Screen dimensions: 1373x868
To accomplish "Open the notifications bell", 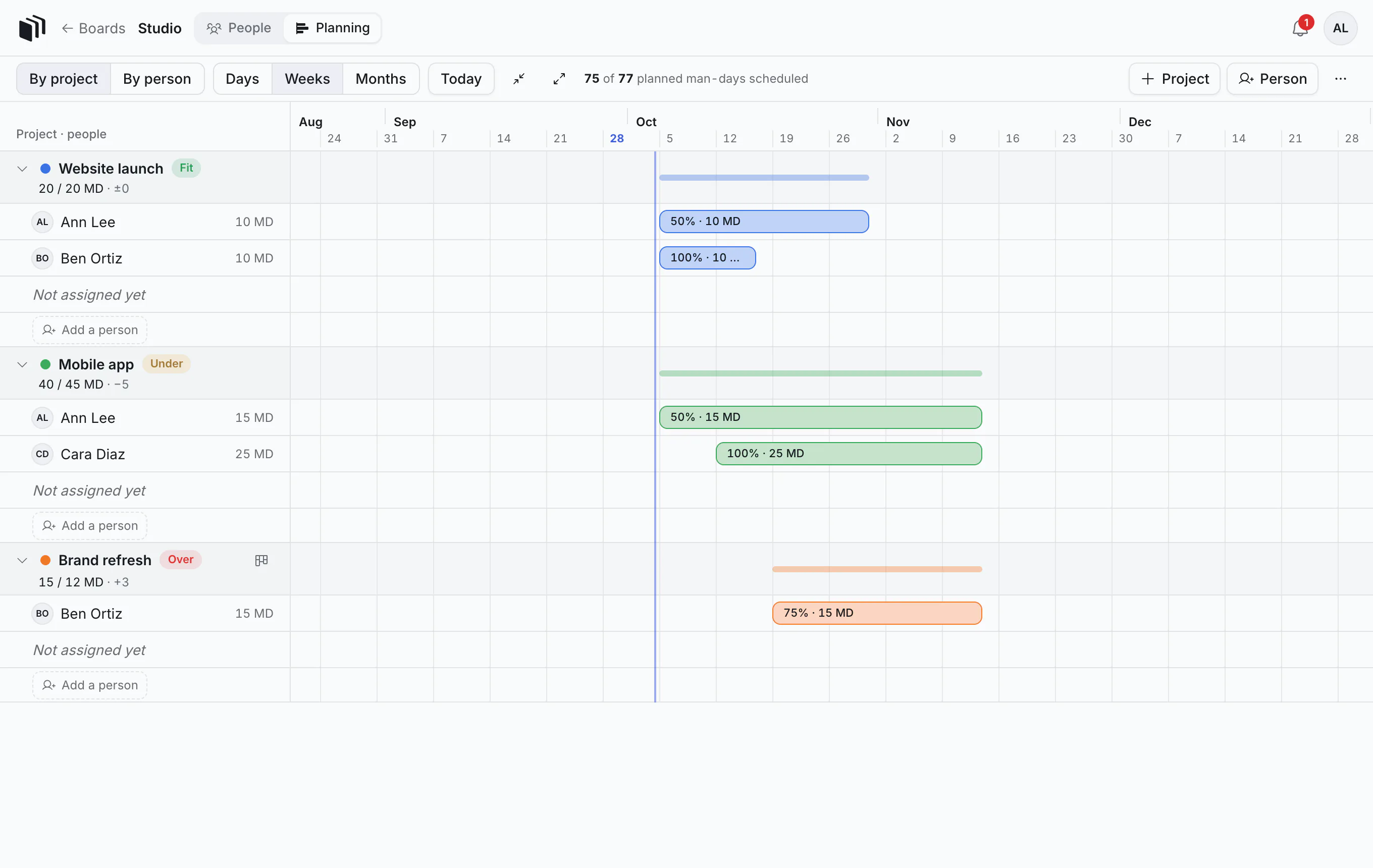I will coord(1299,28).
